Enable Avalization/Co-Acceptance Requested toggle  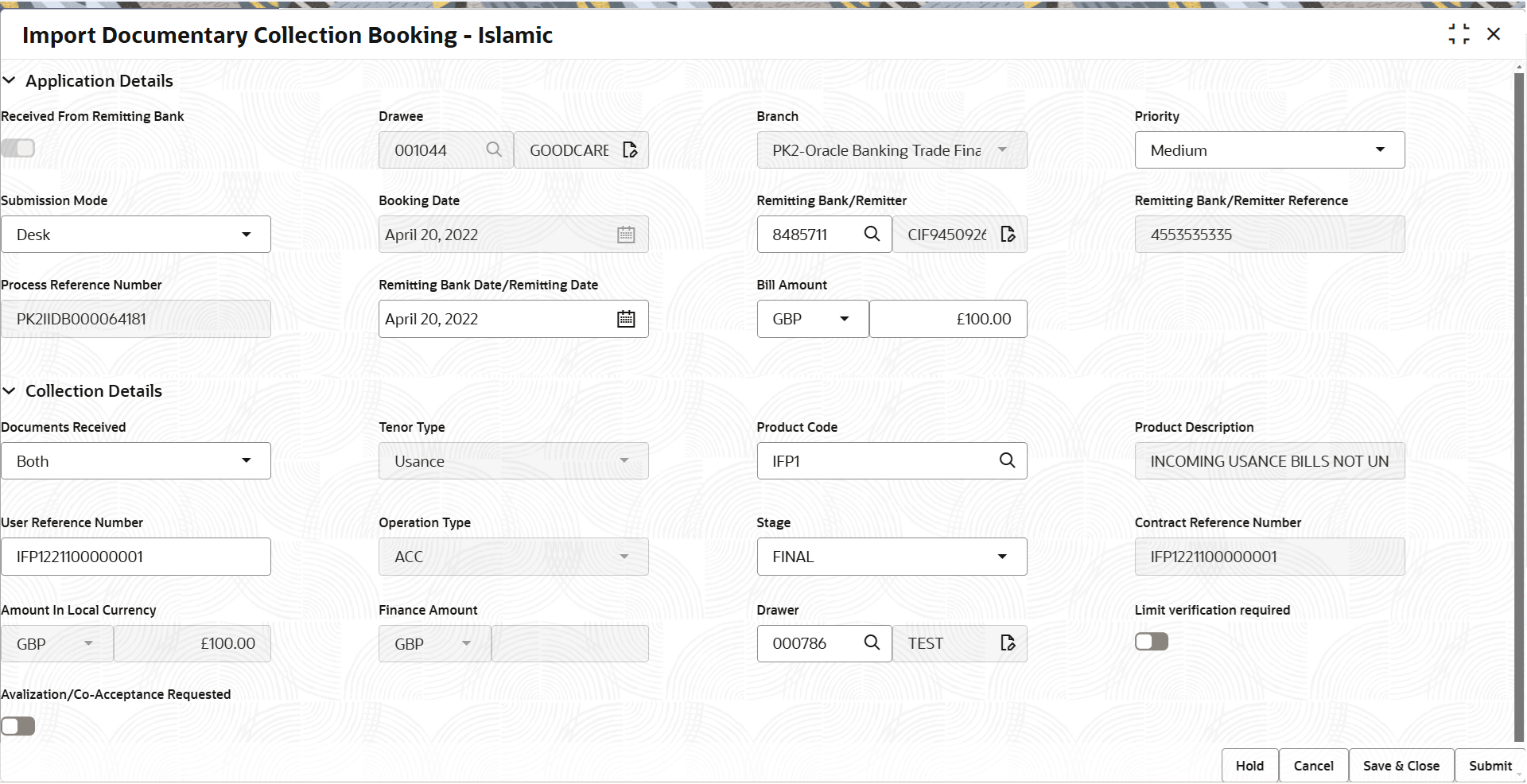click(17, 725)
